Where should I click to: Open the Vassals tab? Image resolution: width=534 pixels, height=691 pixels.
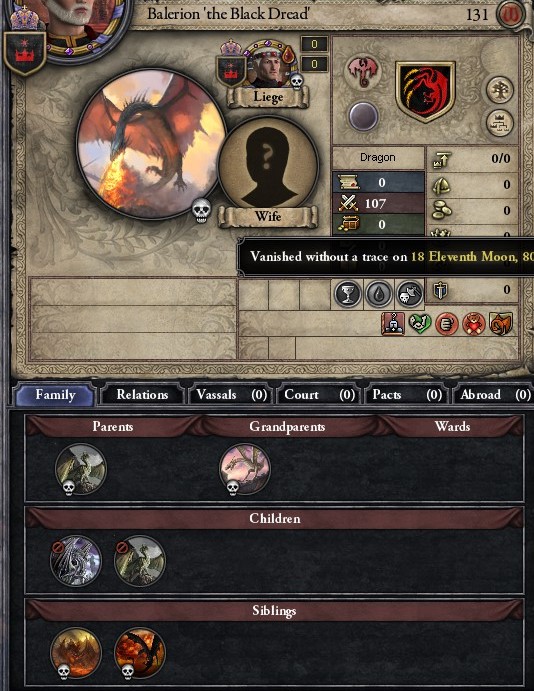231,395
